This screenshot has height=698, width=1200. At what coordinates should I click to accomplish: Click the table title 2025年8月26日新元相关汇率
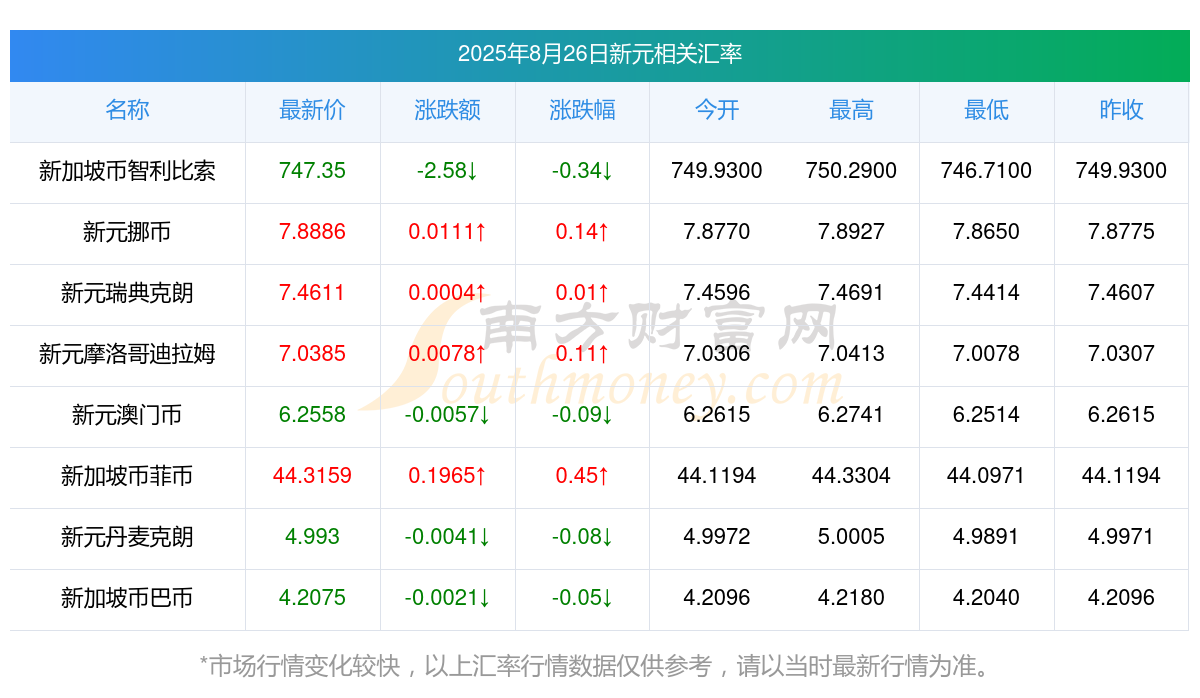[x=600, y=54]
